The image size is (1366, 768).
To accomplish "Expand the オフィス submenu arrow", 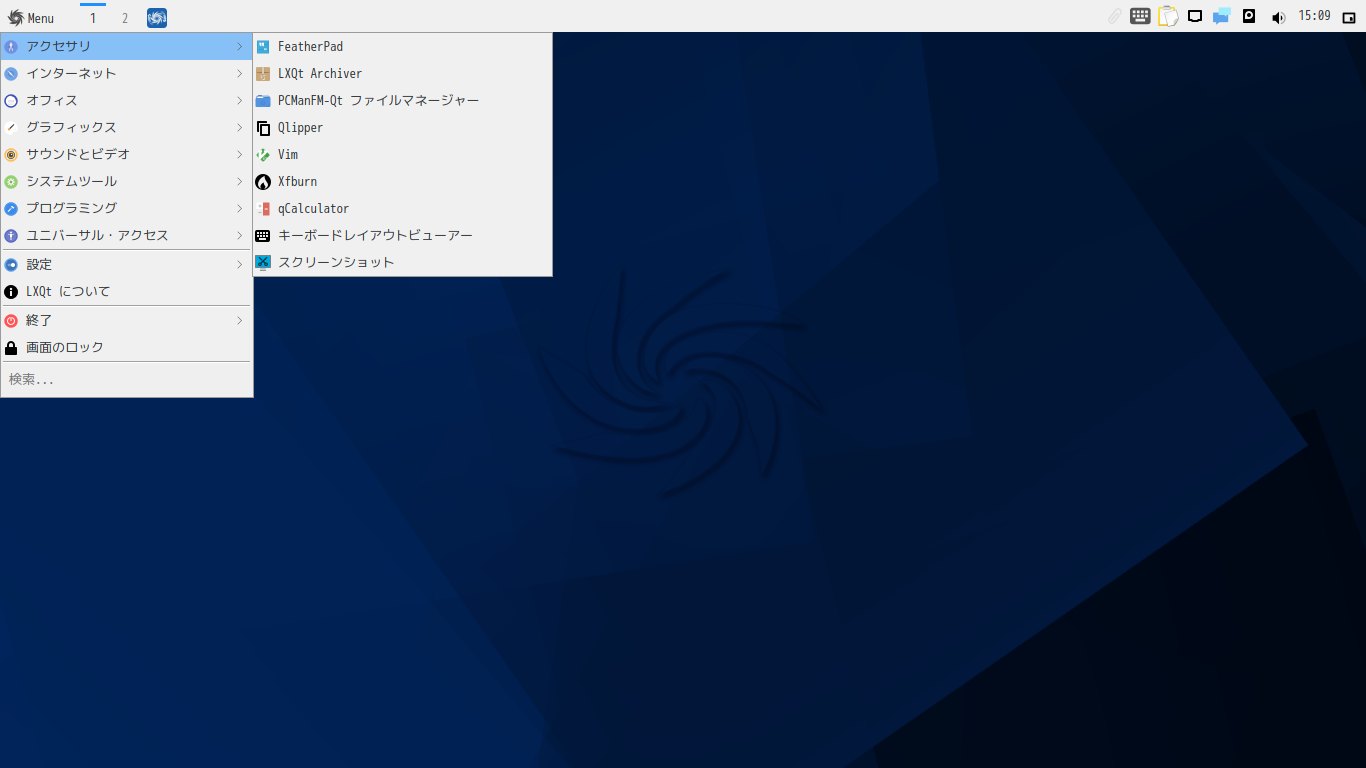I will [240, 100].
